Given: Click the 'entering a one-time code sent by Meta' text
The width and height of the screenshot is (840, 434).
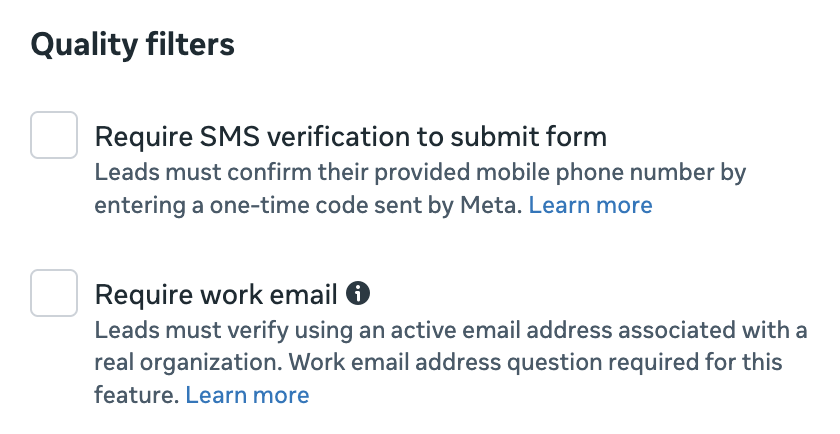Looking at the screenshot, I should pyautogui.click(x=308, y=205).
